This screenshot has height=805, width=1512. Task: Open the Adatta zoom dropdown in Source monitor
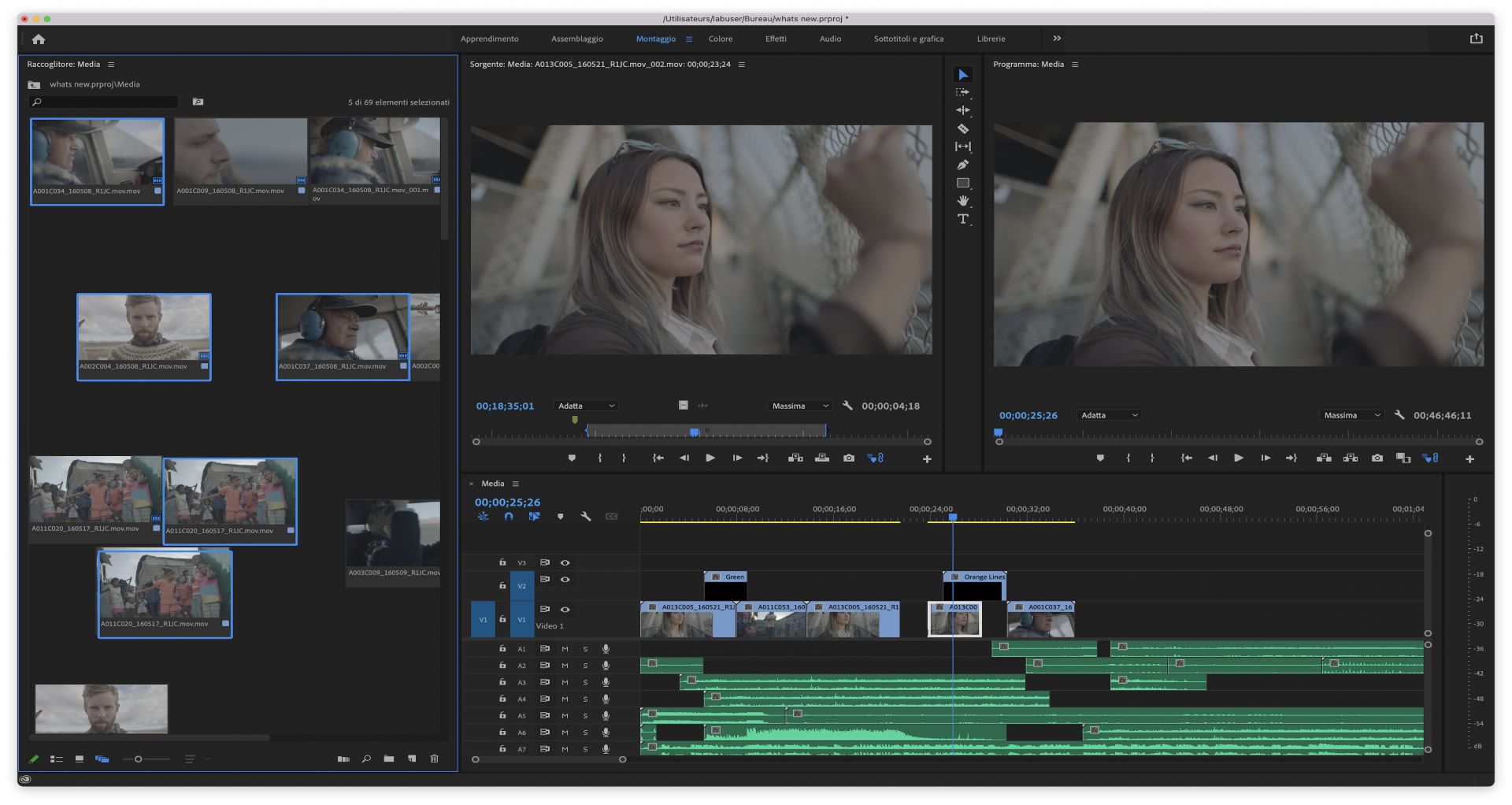coord(586,405)
